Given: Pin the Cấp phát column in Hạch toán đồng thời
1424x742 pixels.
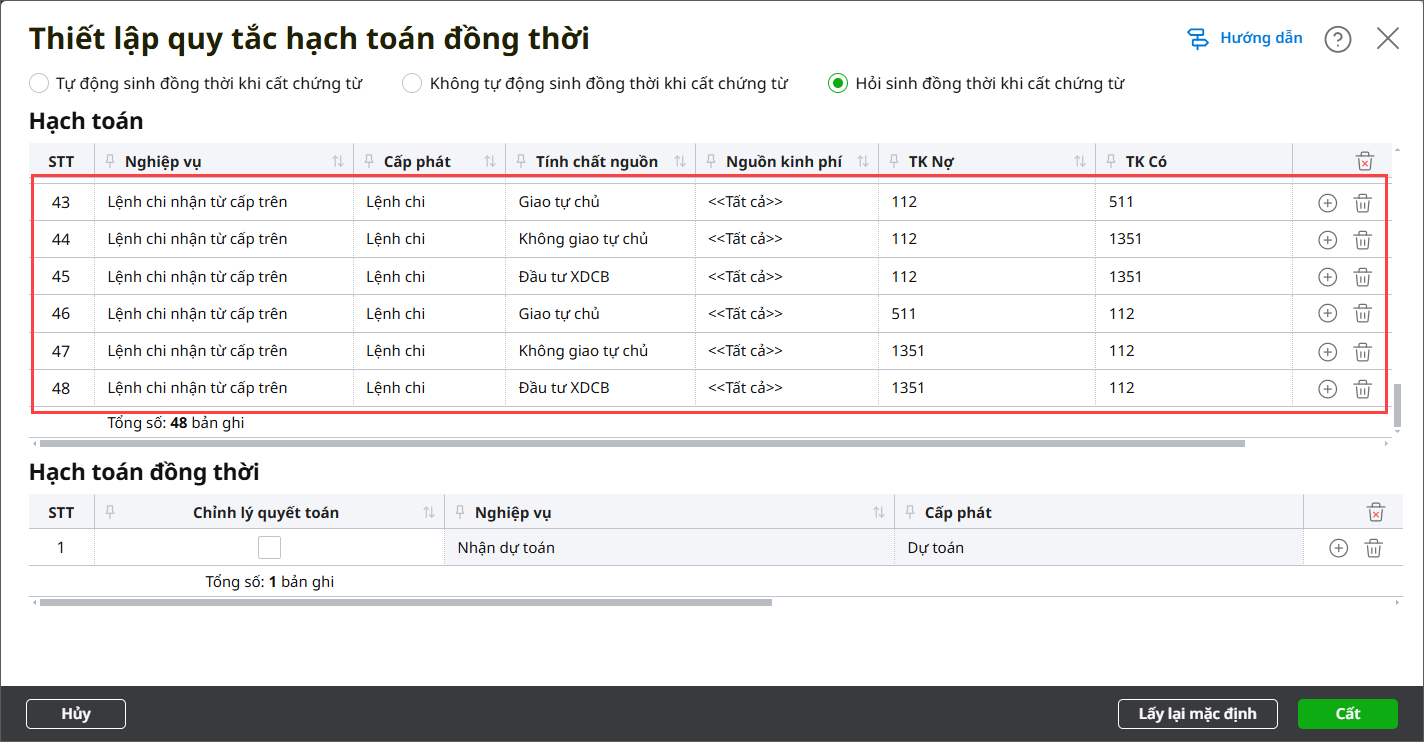Looking at the screenshot, I should click(x=910, y=512).
